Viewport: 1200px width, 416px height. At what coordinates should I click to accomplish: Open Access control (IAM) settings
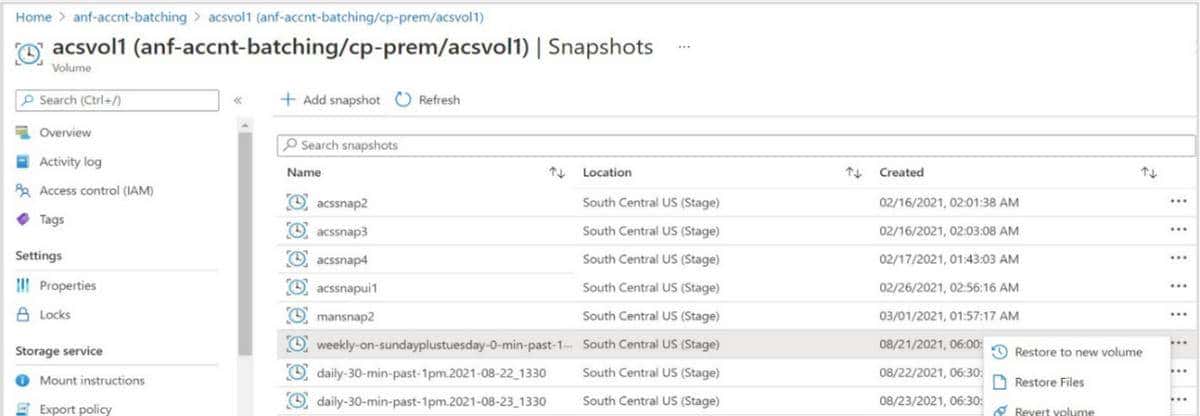96,191
